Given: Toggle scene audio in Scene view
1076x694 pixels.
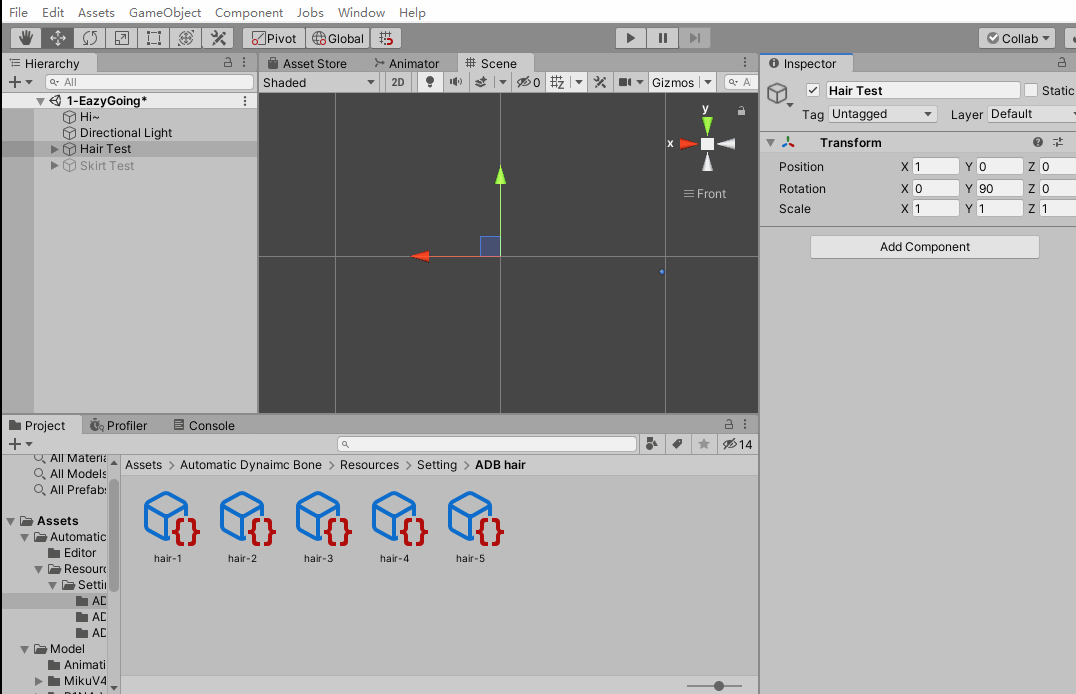Looking at the screenshot, I should pos(456,81).
